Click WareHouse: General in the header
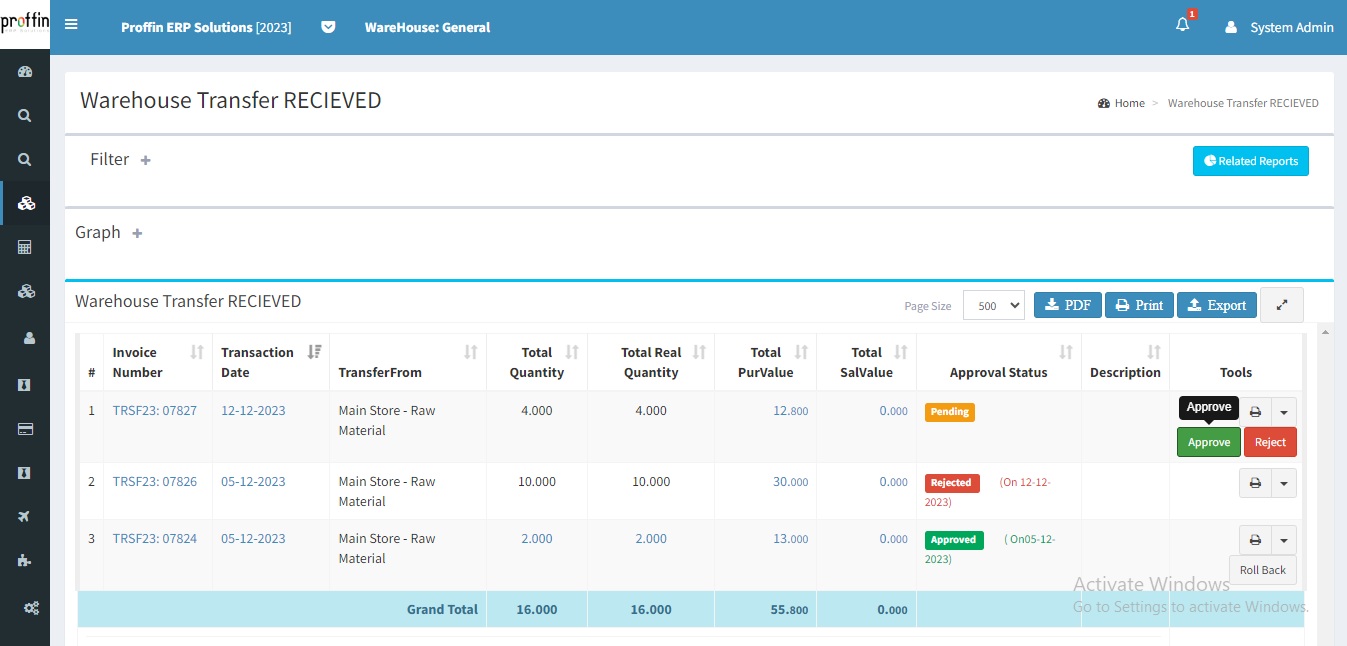The image size is (1347, 646). tap(427, 27)
